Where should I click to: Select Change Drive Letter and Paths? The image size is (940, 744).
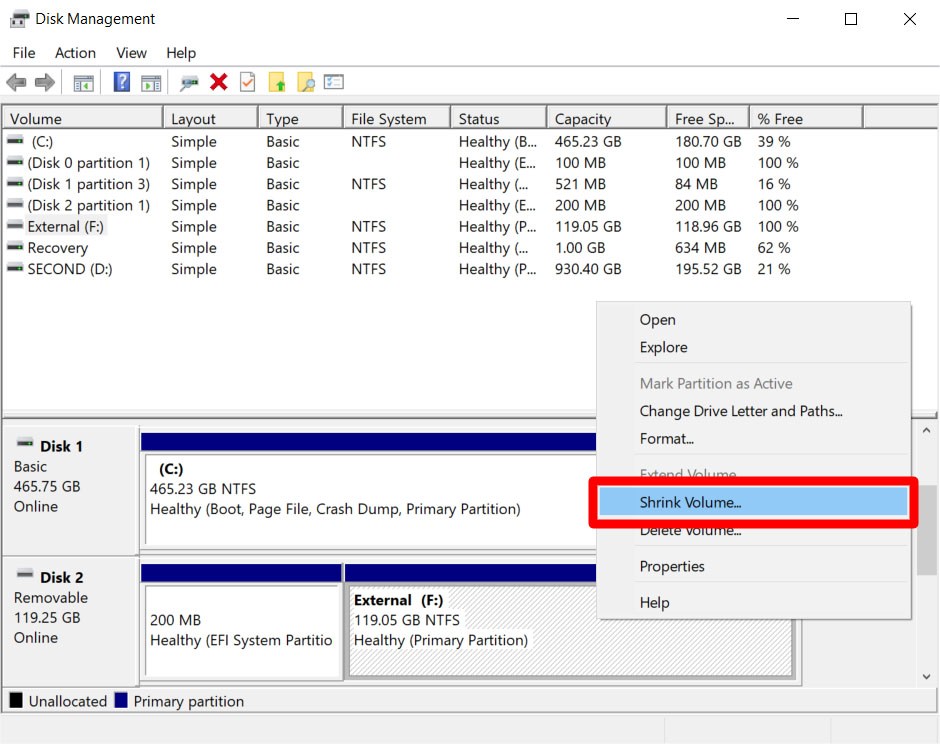click(x=740, y=411)
